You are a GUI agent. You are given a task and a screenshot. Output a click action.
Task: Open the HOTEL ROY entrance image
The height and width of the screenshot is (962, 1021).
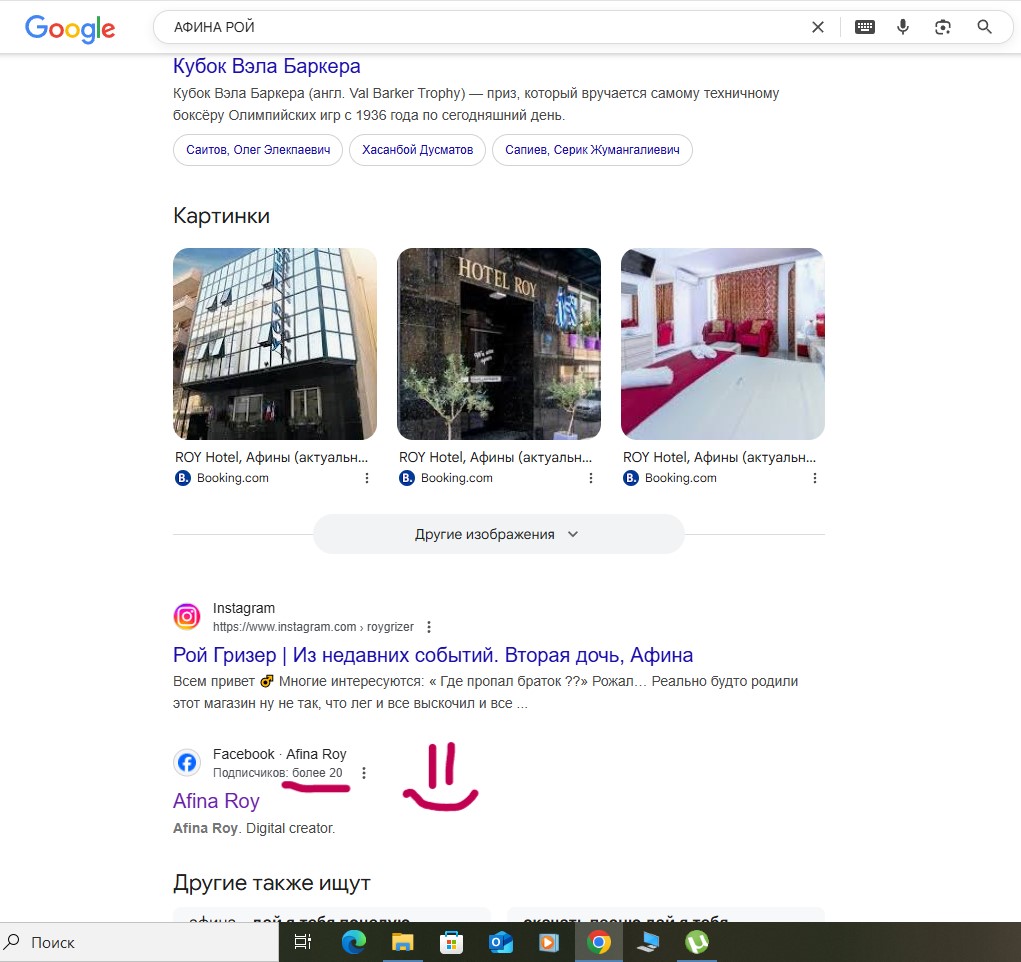point(499,343)
